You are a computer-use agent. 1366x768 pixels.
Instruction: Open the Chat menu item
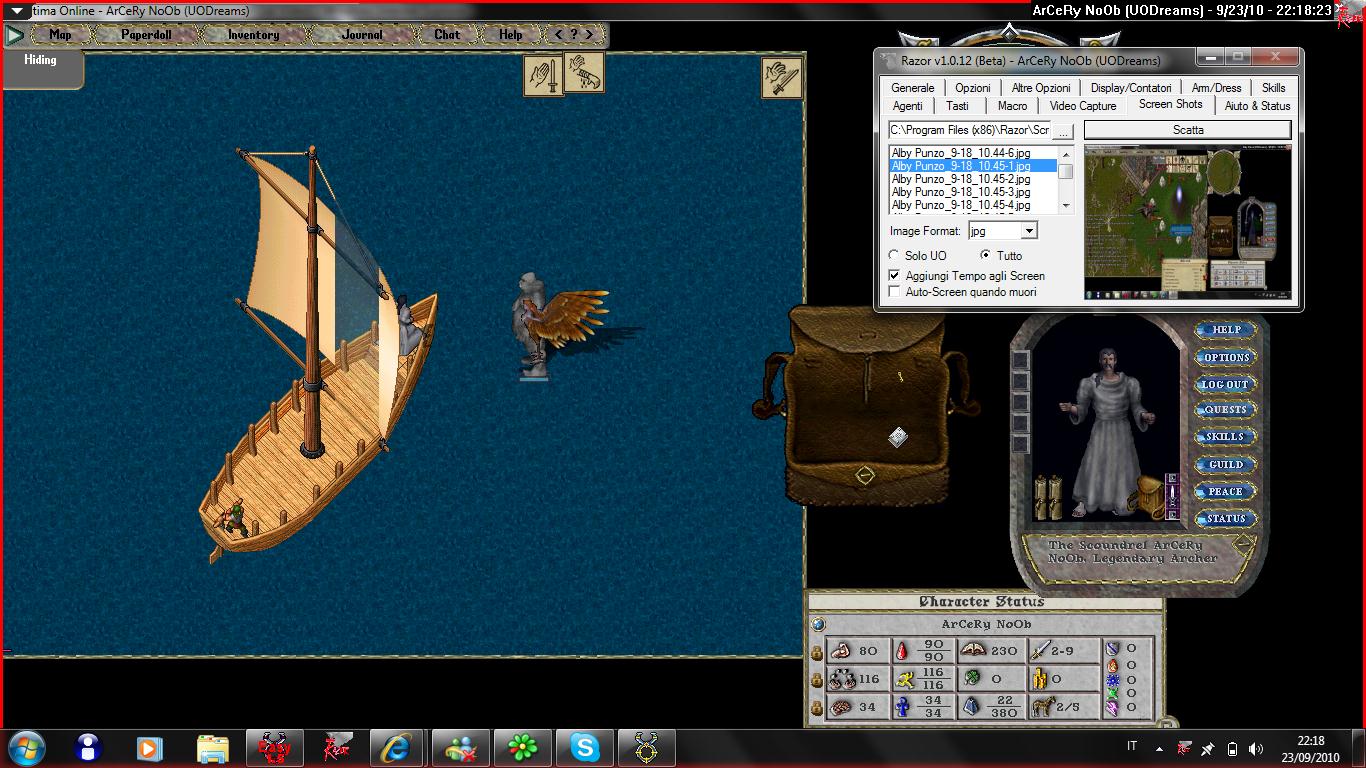tap(447, 35)
